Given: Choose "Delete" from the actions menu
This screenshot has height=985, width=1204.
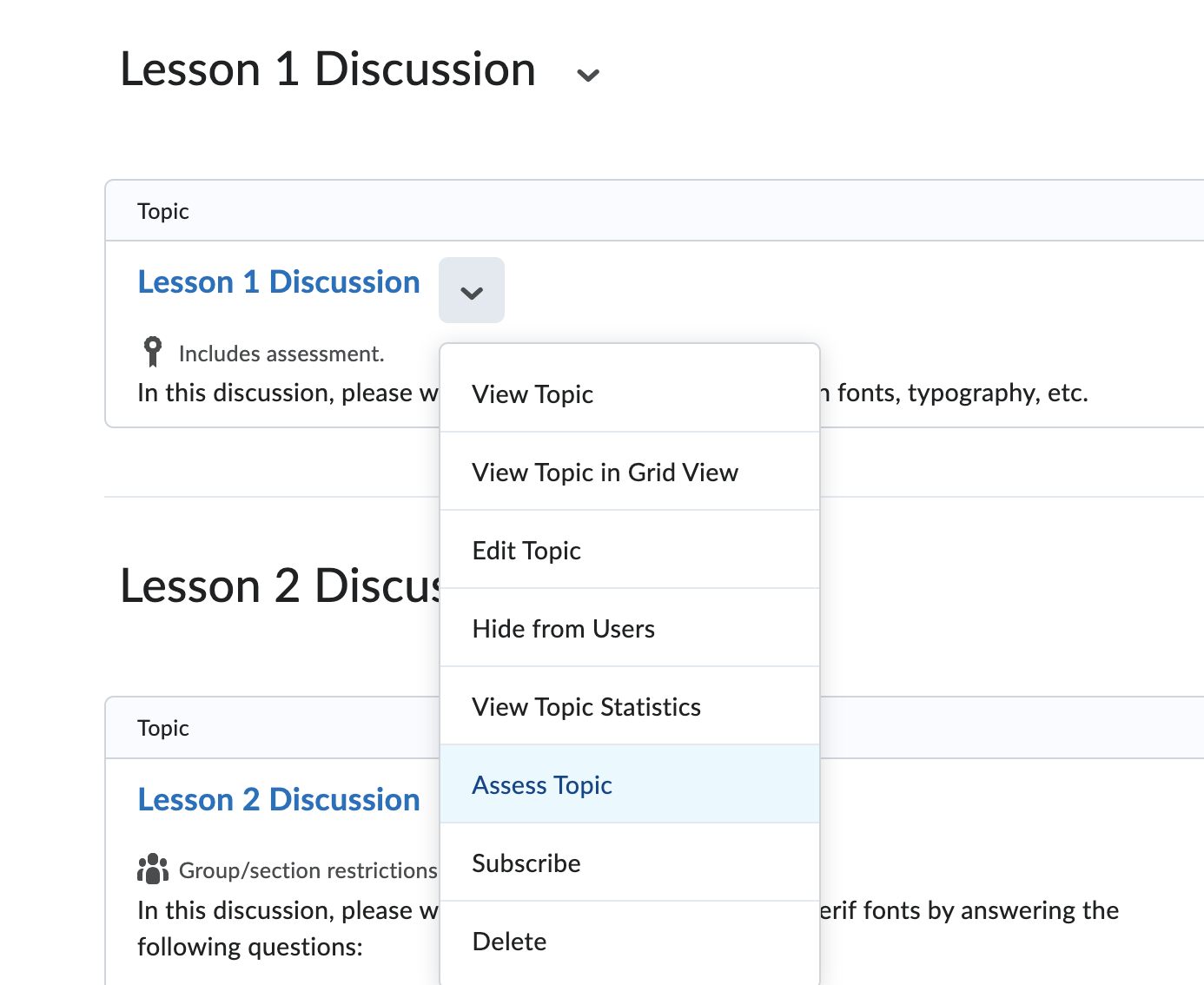Looking at the screenshot, I should pyautogui.click(x=509, y=941).
